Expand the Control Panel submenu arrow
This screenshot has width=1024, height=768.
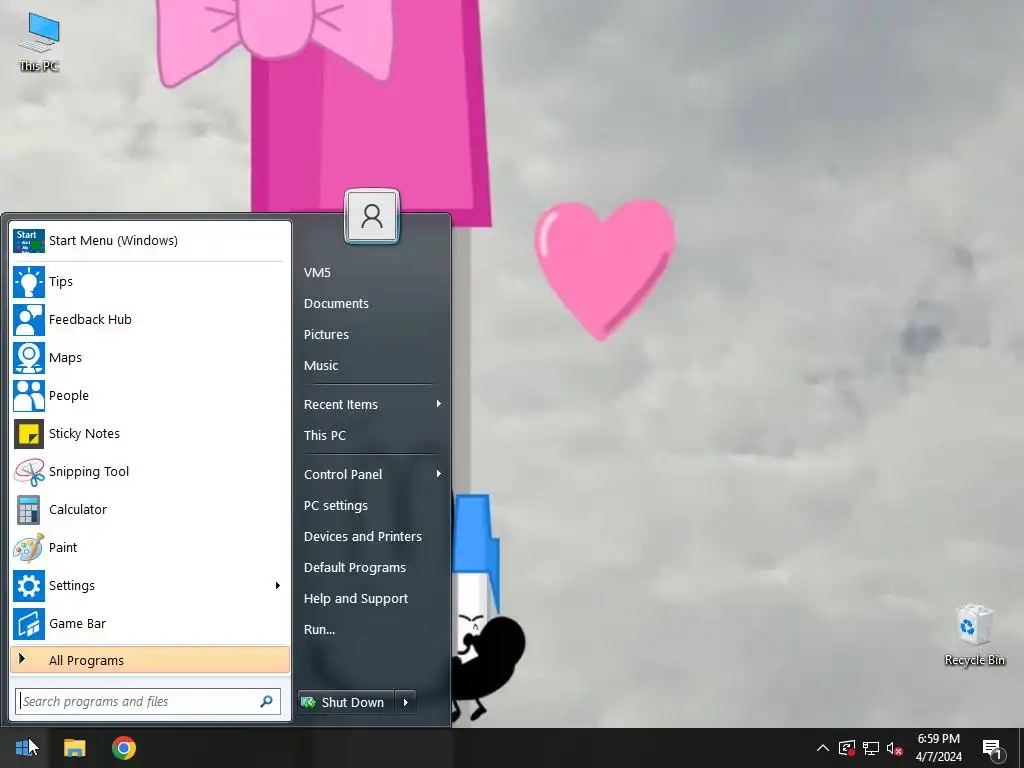pos(439,474)
